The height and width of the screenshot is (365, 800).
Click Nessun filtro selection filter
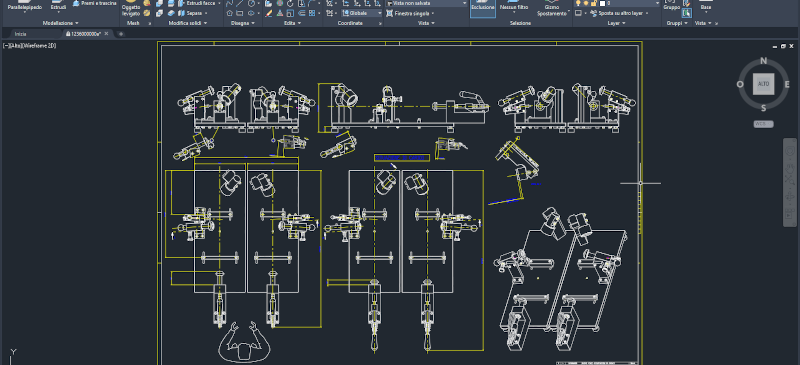[x=514, y=7]
